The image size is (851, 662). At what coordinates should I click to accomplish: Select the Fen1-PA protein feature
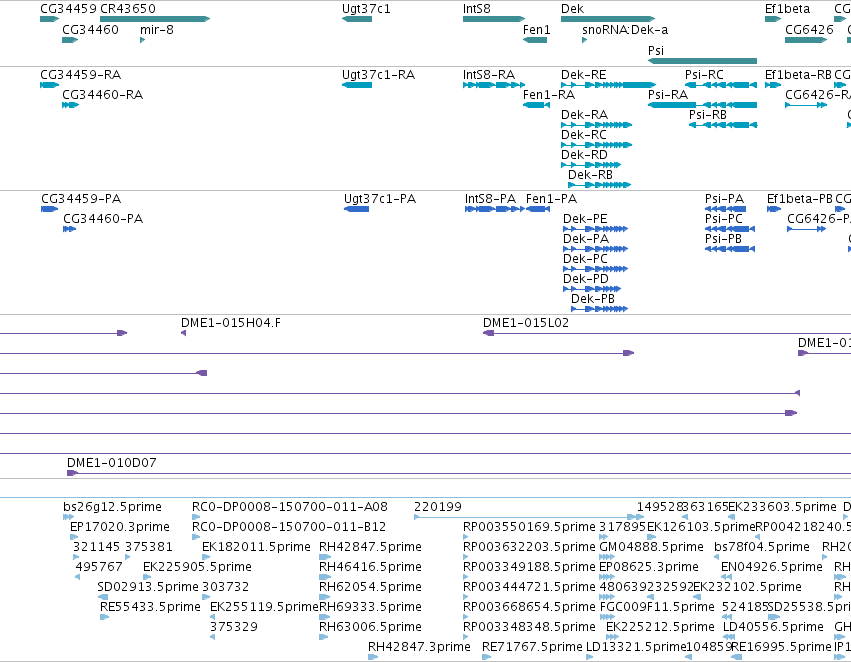click(538, 209)
